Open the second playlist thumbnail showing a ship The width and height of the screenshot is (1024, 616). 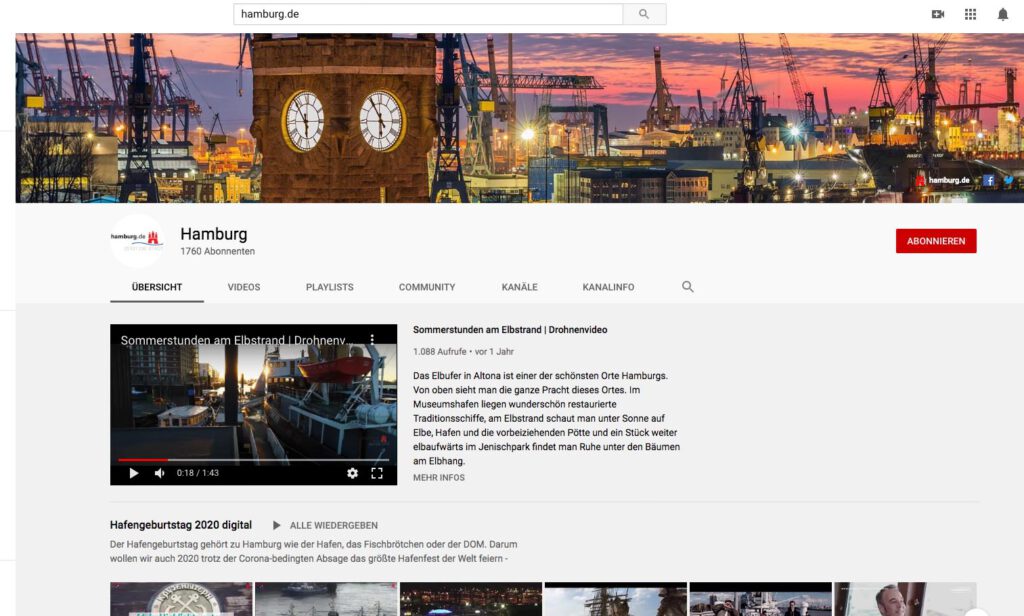[326, 599]
